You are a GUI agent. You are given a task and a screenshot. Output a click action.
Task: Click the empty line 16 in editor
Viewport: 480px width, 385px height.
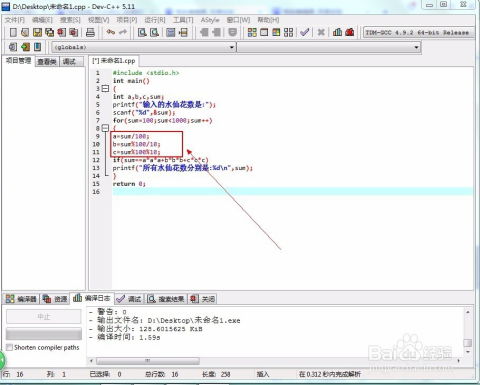[293, 192]
